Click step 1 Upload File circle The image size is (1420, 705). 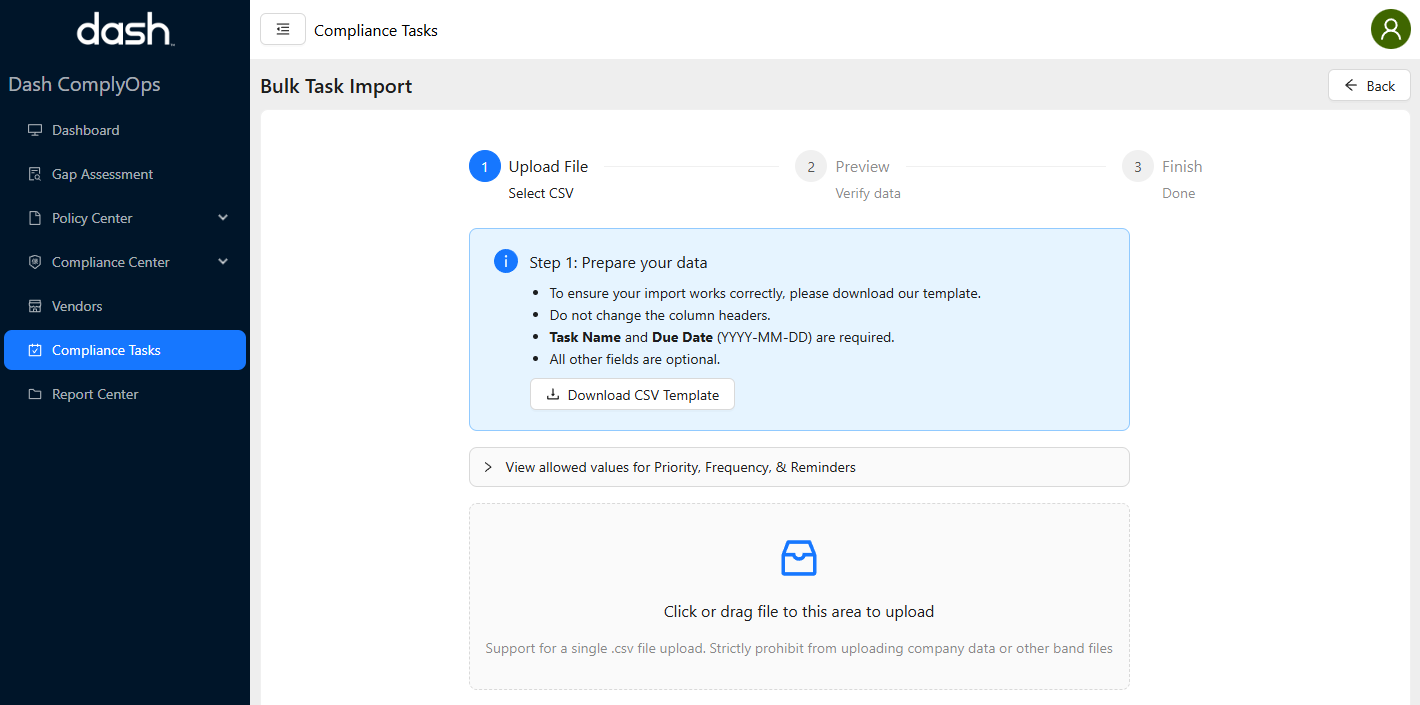point(484,166)
